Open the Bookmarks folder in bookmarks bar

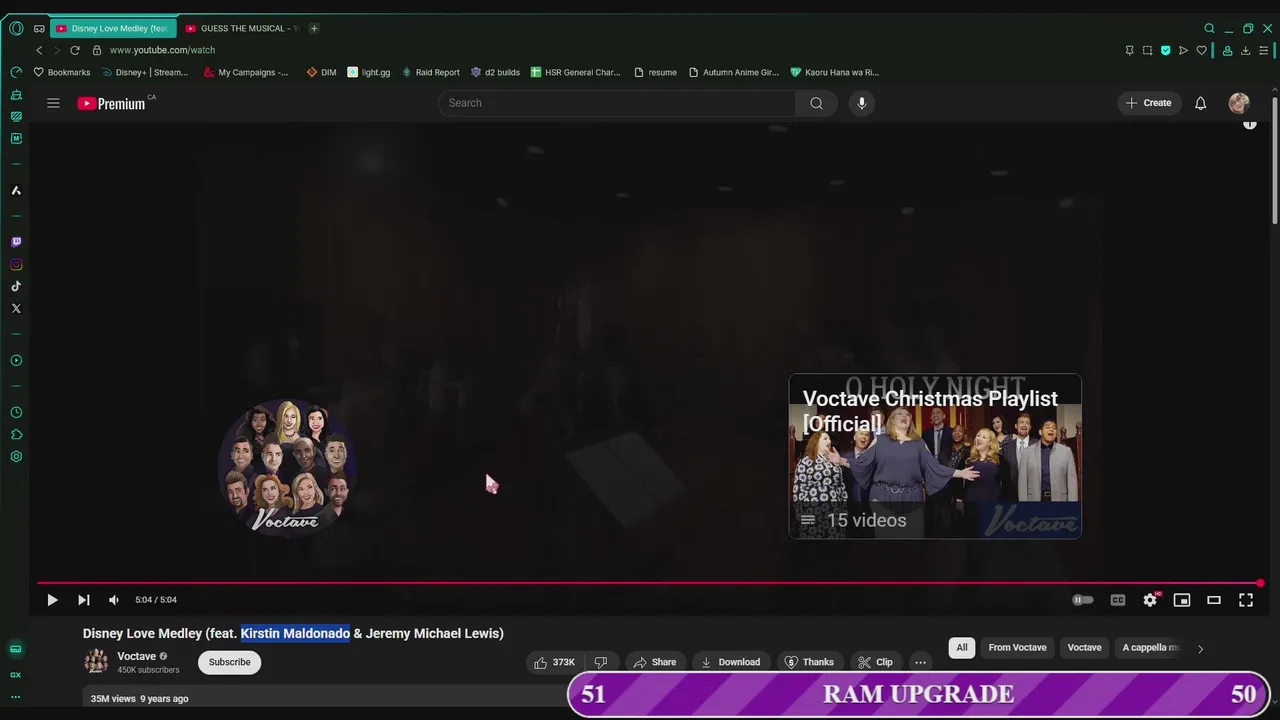tap(62, 72)
